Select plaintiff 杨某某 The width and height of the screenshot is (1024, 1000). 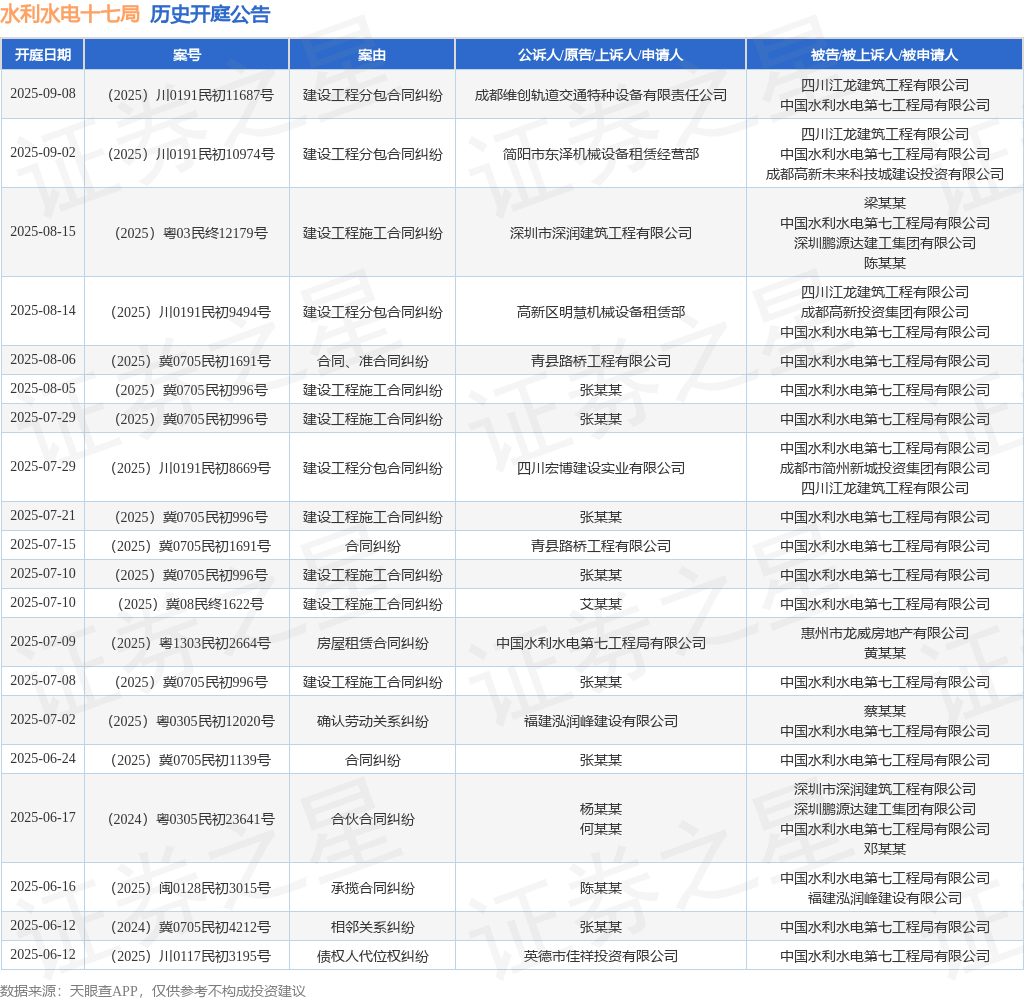point(600,809)
